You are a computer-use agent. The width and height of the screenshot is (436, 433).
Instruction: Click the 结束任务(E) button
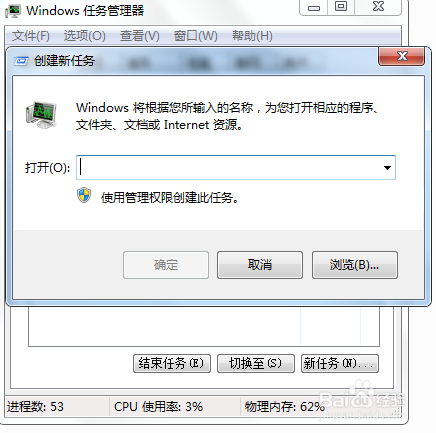click(x=172, y=363)
